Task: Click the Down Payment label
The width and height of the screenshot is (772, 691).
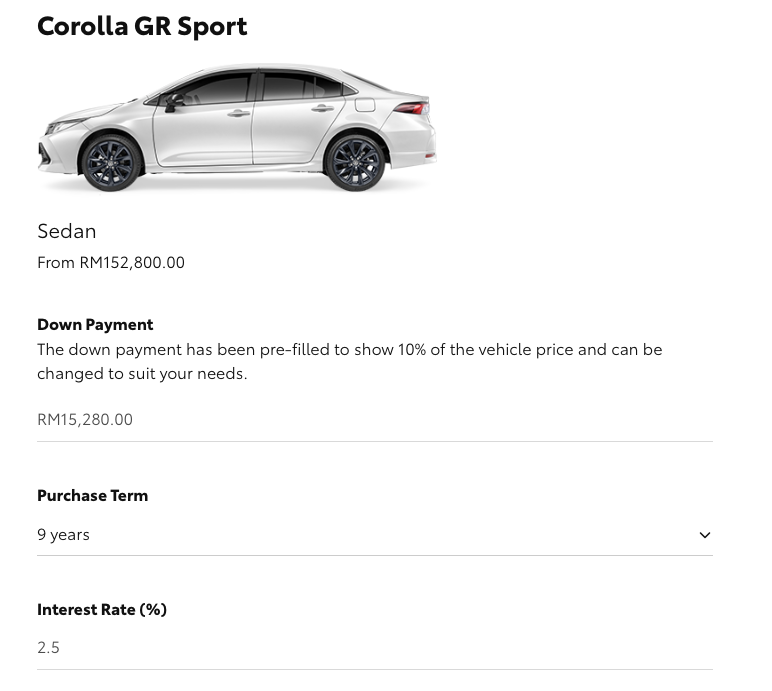Action: pyautogui.click(x=95, y=324)
